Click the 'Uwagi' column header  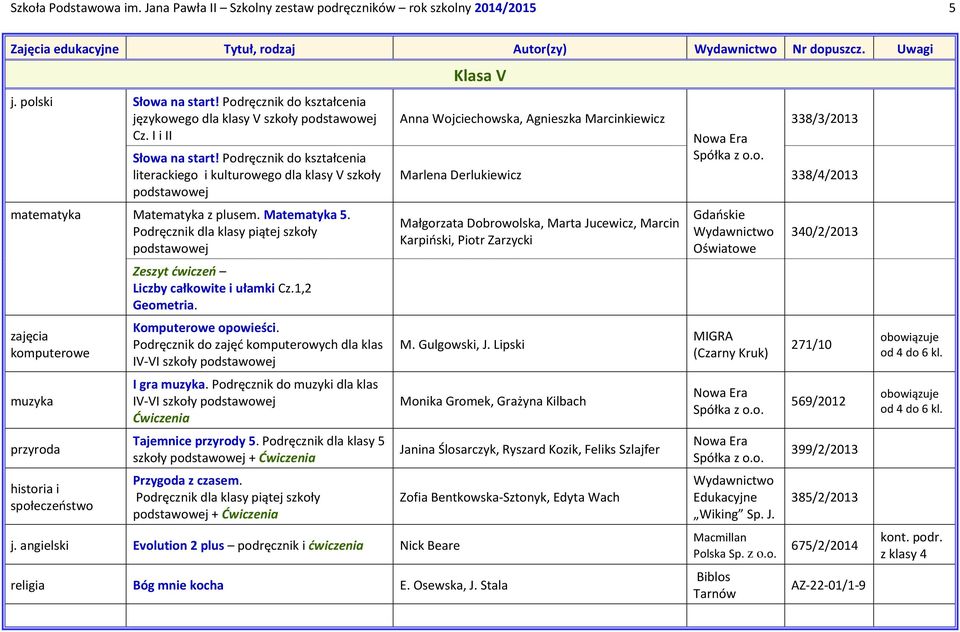(915, 49)
